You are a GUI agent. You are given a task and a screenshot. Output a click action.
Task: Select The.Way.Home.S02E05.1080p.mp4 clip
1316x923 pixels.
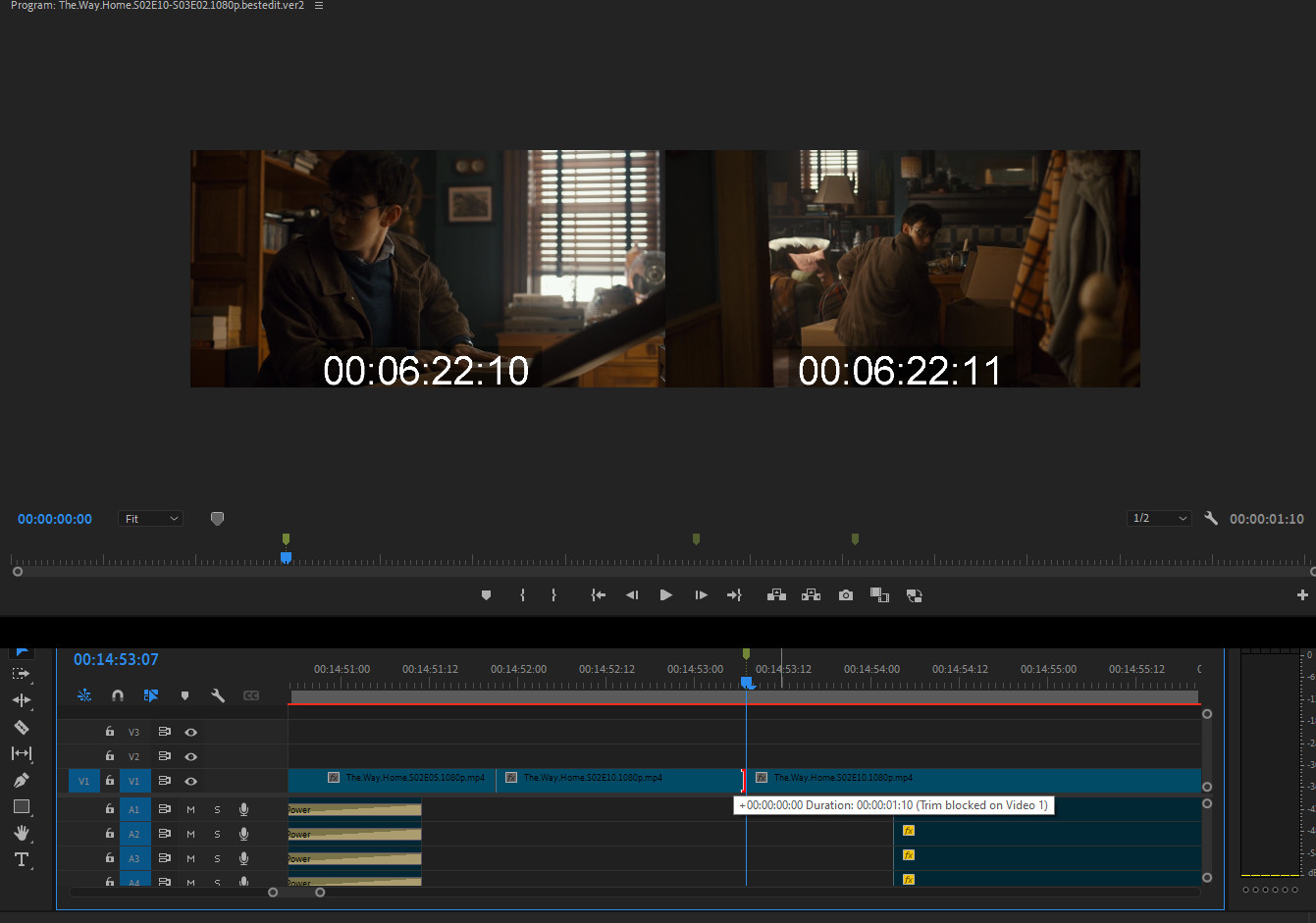pyautogui.click(x=393, y=780)
